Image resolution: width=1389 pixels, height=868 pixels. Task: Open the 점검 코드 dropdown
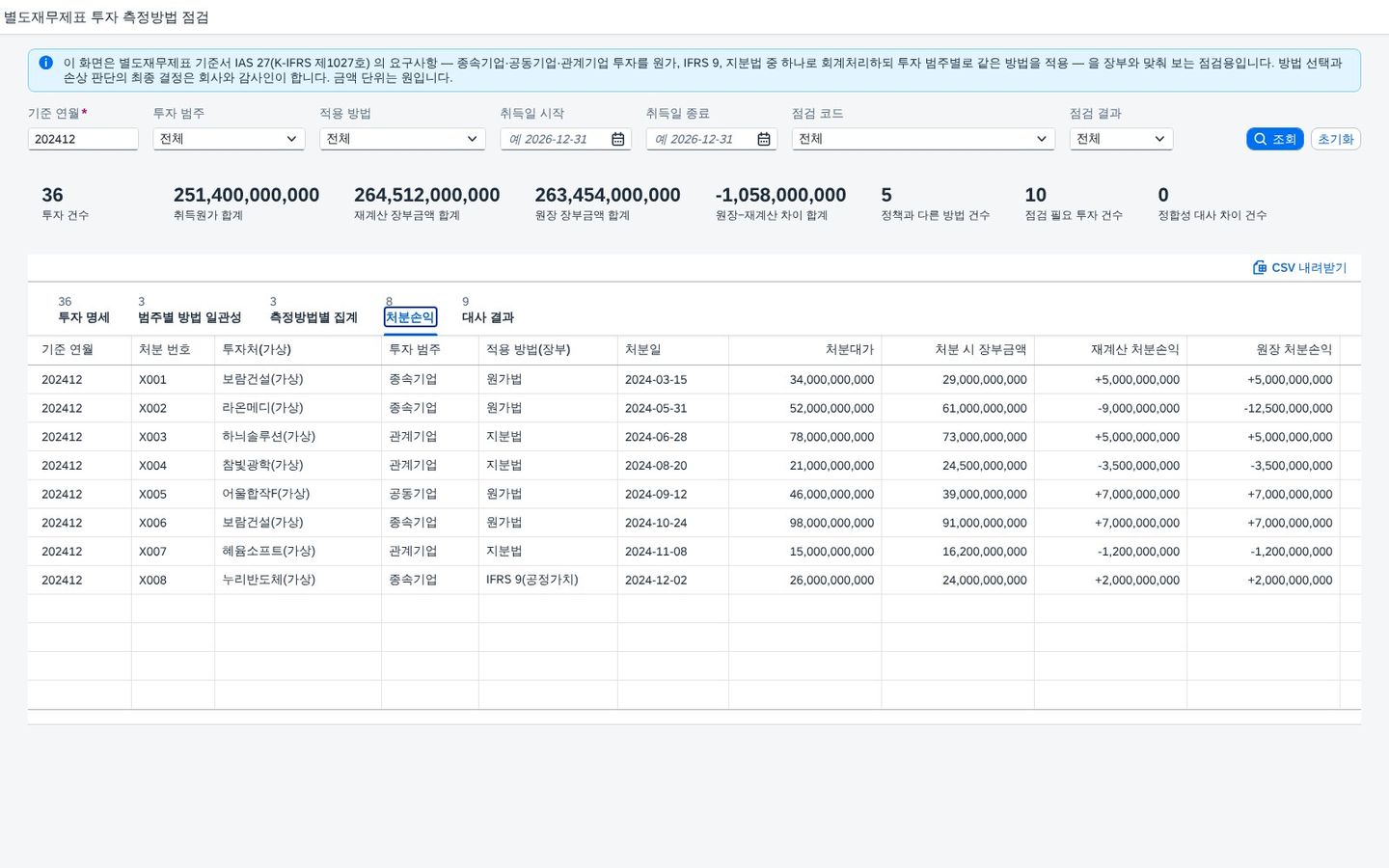pyautogui.click(x=923, y=139)
